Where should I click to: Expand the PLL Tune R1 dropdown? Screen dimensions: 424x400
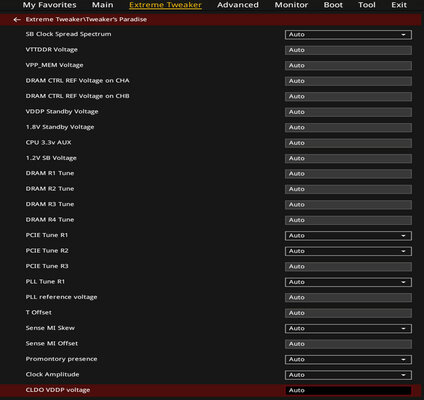348,282
